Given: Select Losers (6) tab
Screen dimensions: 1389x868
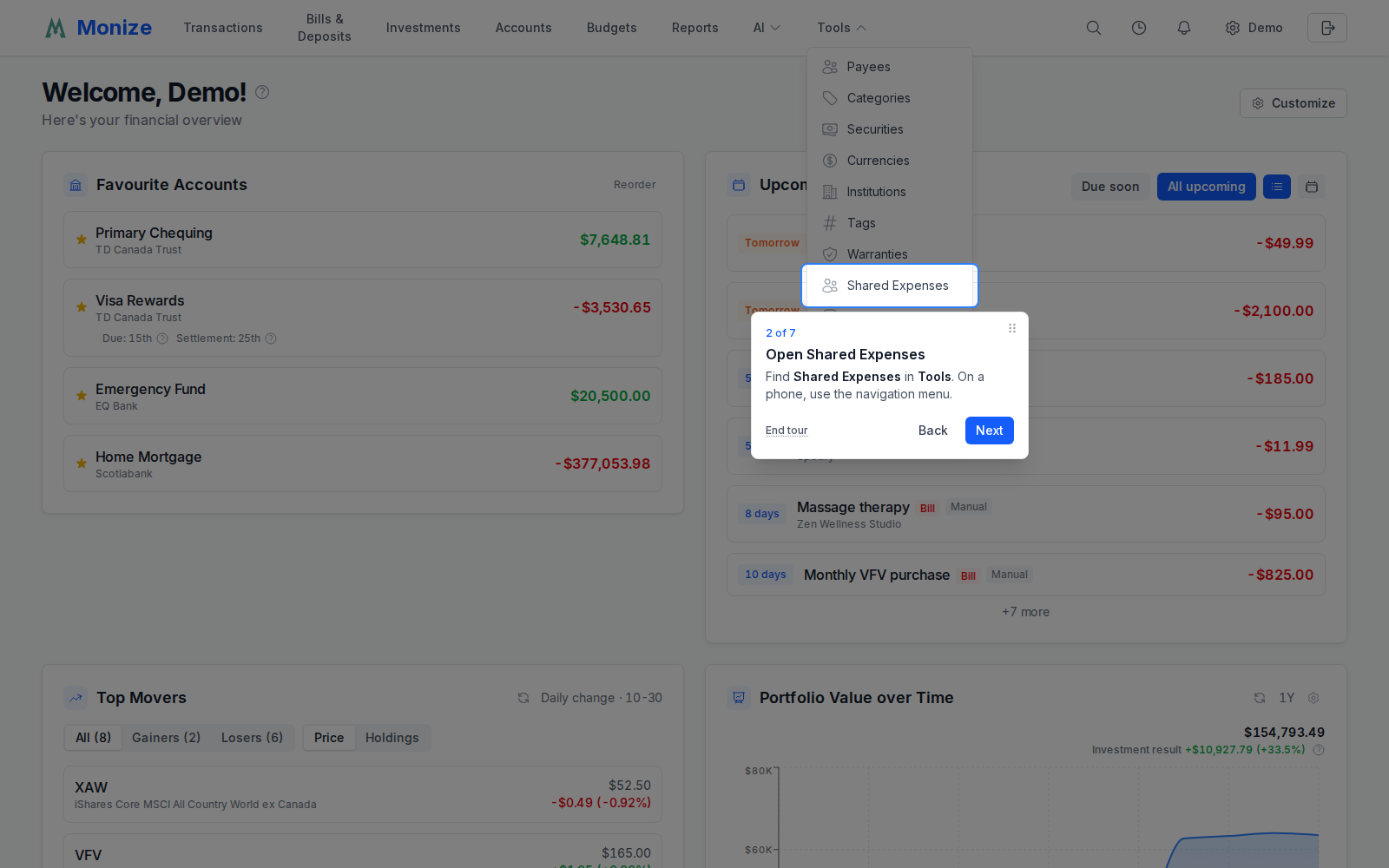Looking at the screenshot, I should pyautogui.click(x=253, y=738).
